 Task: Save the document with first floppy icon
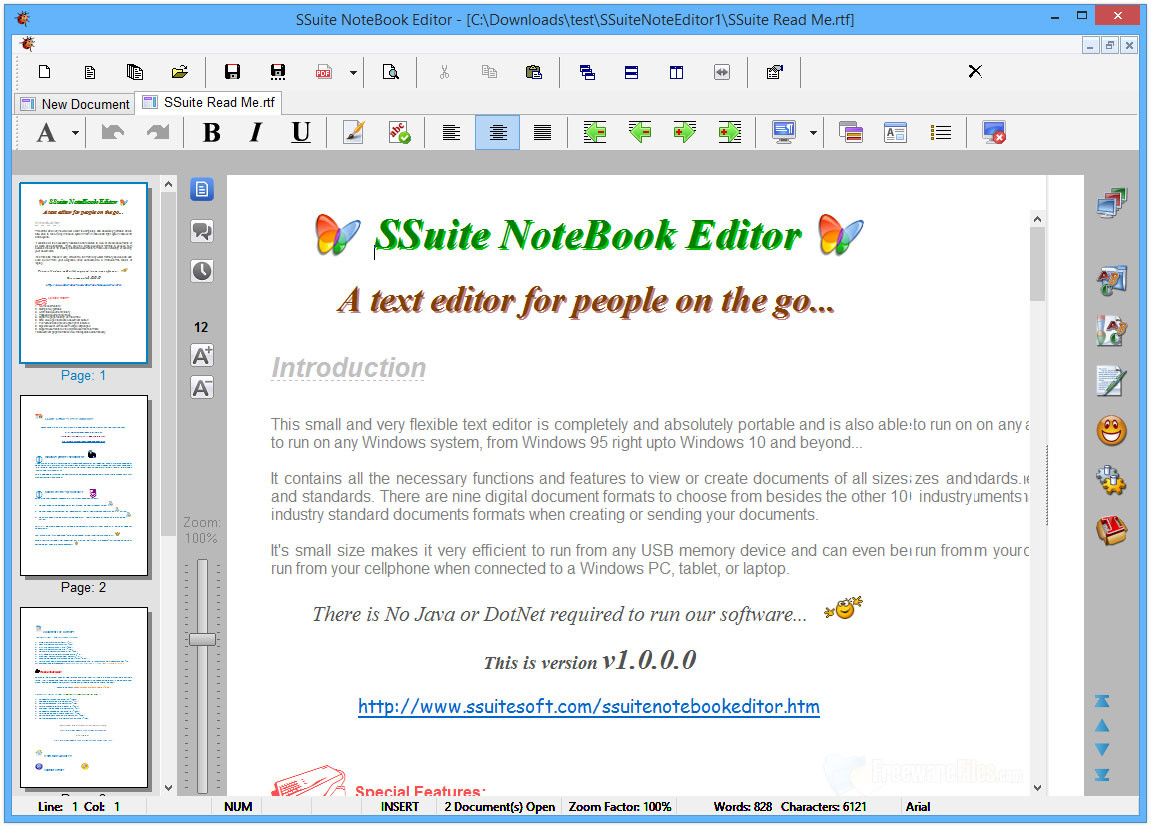[x=233, y=72]
